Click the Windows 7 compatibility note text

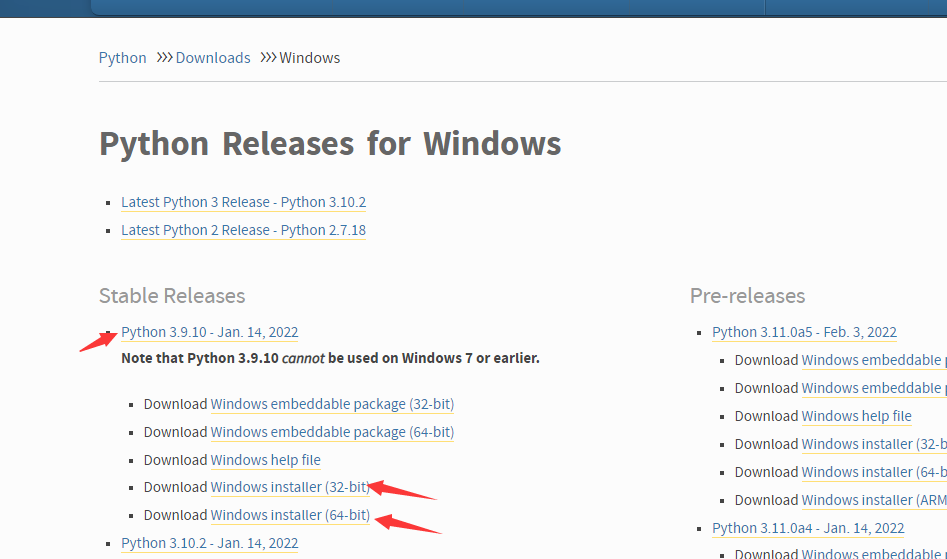point(330,358)
